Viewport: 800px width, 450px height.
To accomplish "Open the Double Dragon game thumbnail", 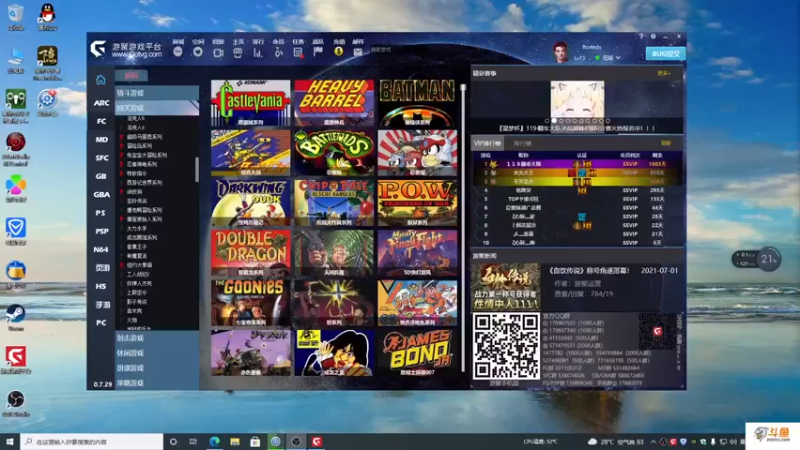I will [x=251, y=253].
